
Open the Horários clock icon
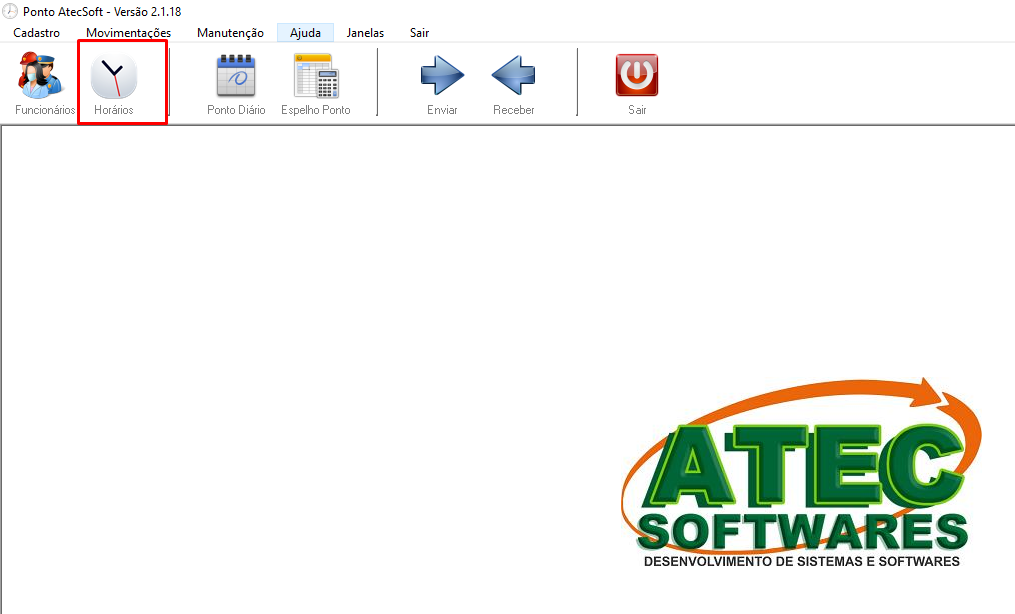pos(114,76)
